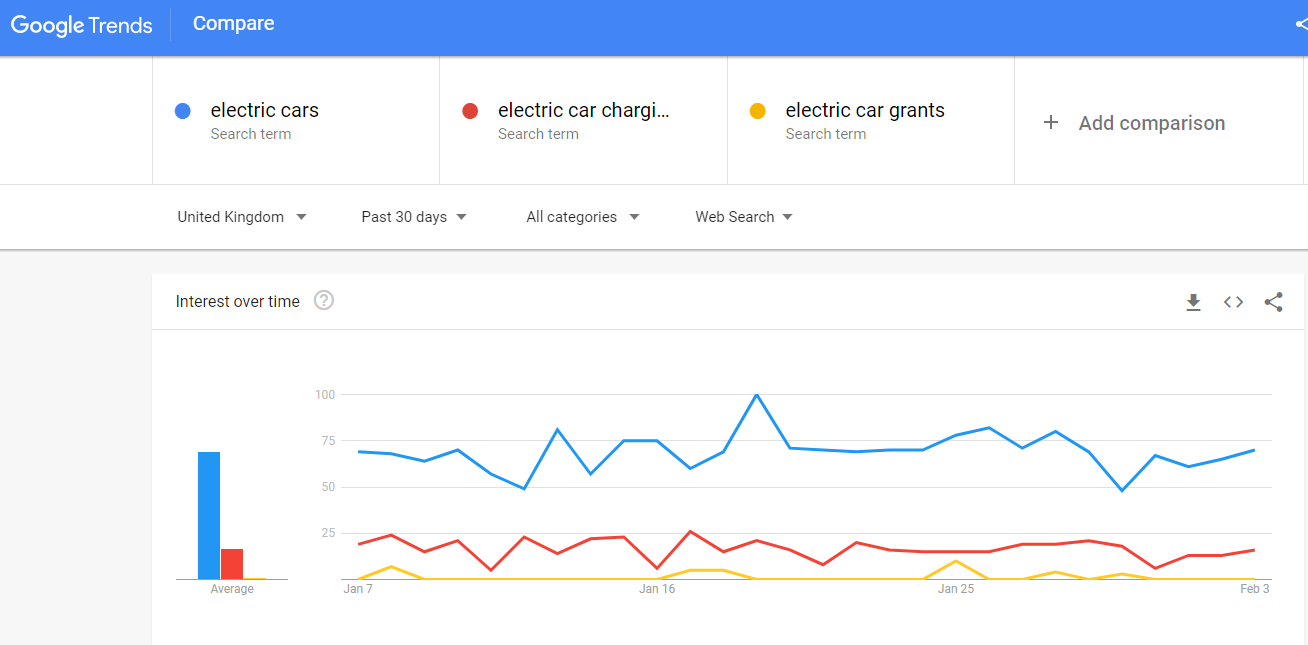Expand the Web Search type dropdown
Image resolution: width=1308 pixels, height=645 pixels.
point(744,217)
